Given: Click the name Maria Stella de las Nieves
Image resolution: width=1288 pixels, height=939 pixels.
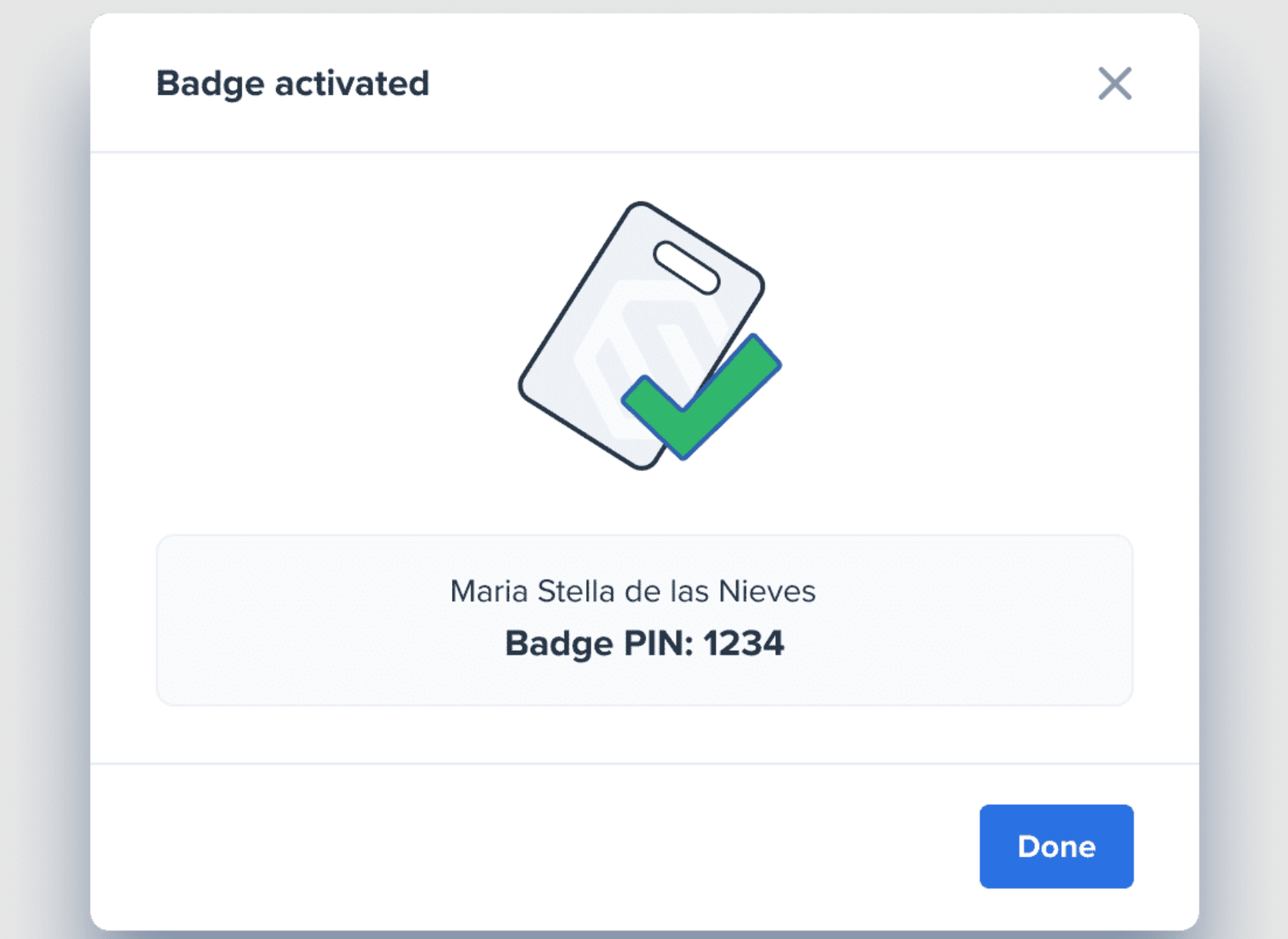Looking at the screenshot, I should coord(632,591).
